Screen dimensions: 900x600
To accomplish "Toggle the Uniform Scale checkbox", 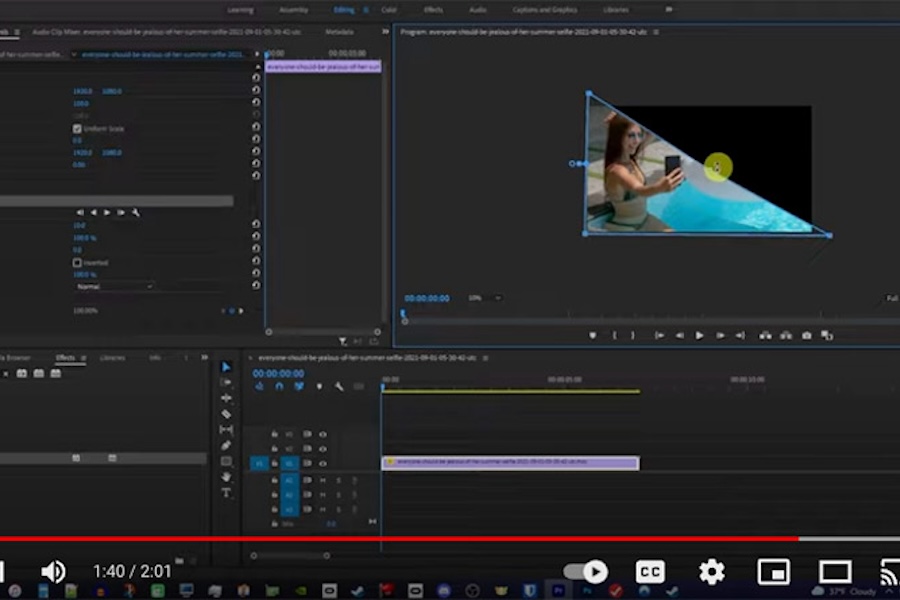I will [x=77, y=129].
